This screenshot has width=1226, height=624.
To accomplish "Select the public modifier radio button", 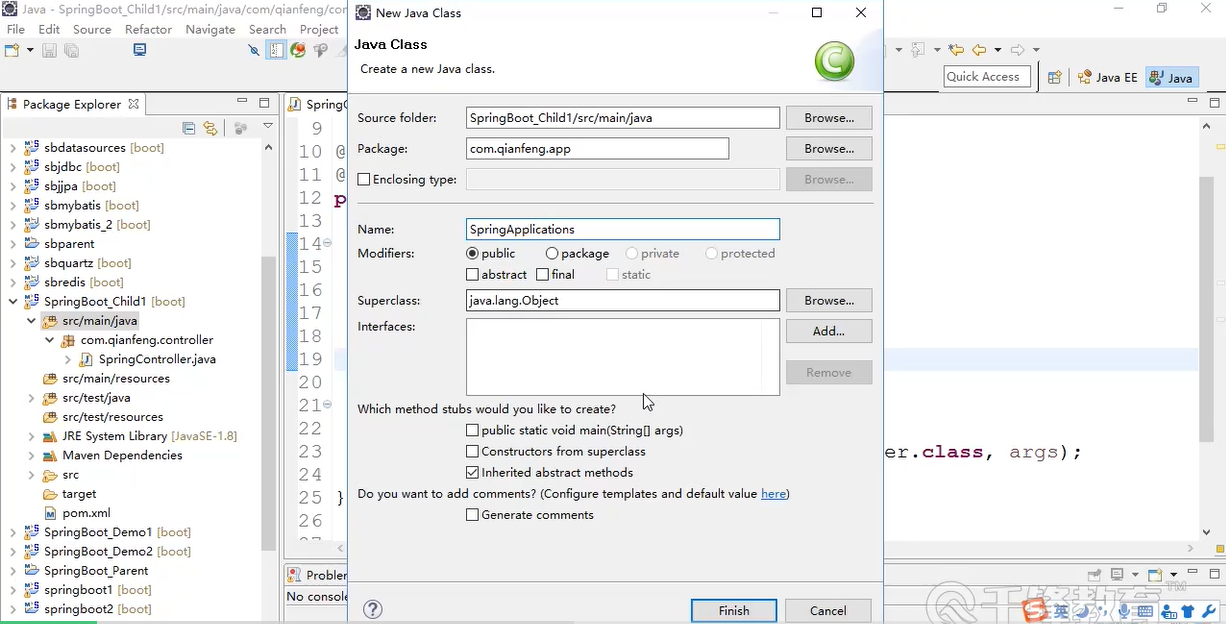I will coord(472,254).
